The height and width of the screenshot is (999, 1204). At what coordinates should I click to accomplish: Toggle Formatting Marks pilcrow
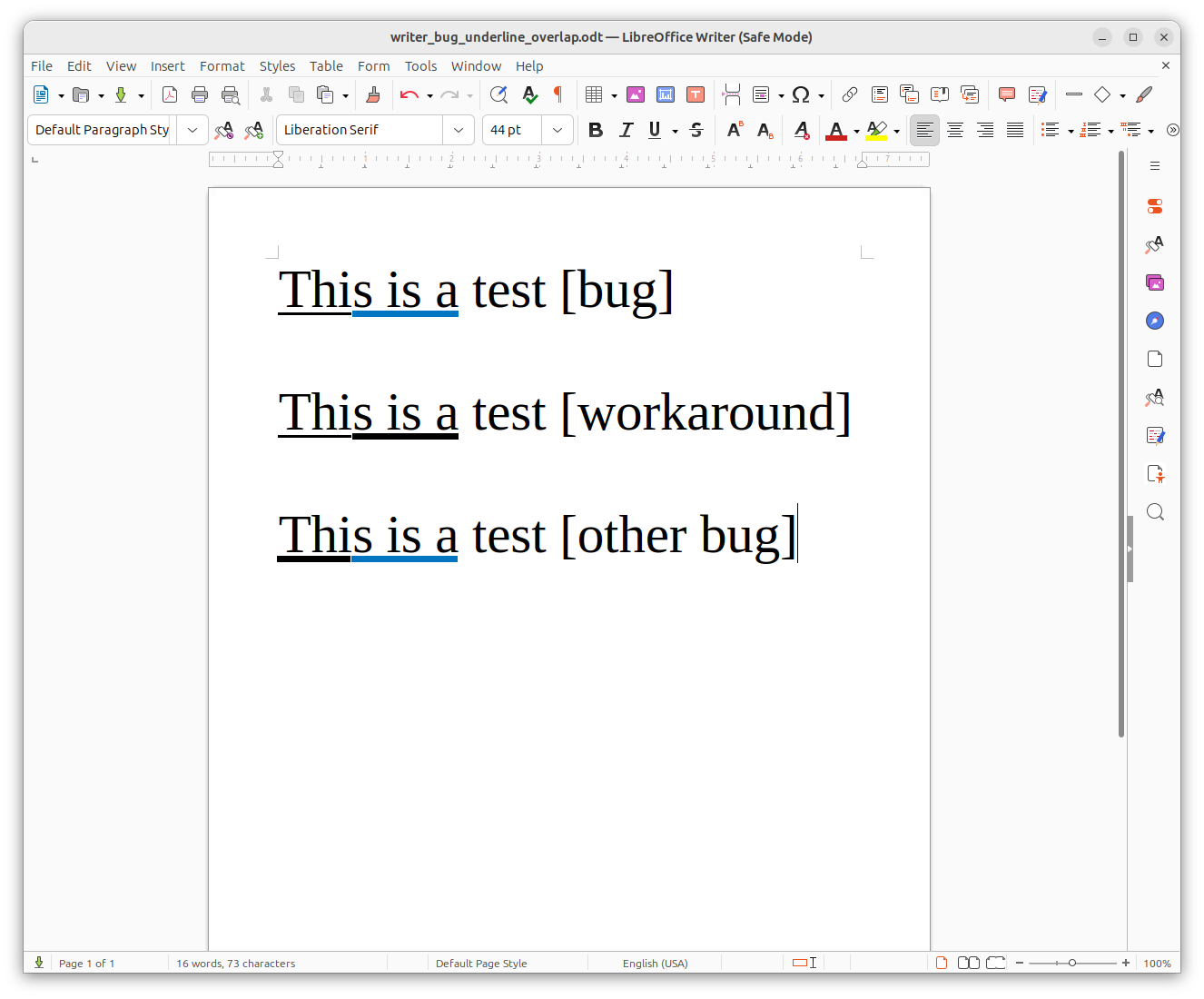pos(558,94)
